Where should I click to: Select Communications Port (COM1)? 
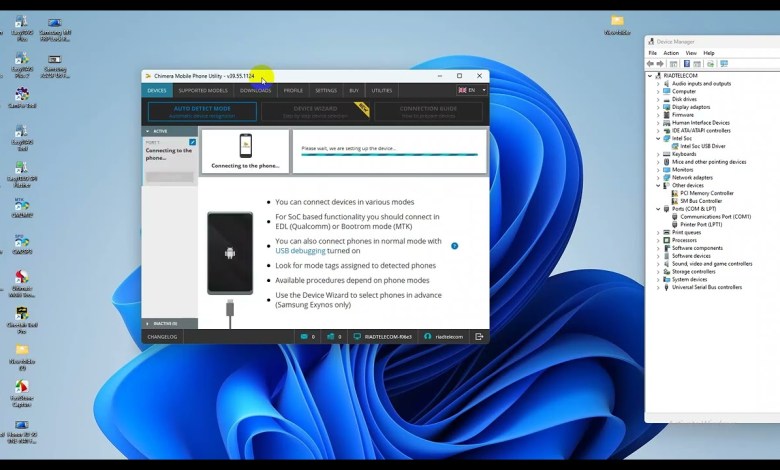pos(711,217)
